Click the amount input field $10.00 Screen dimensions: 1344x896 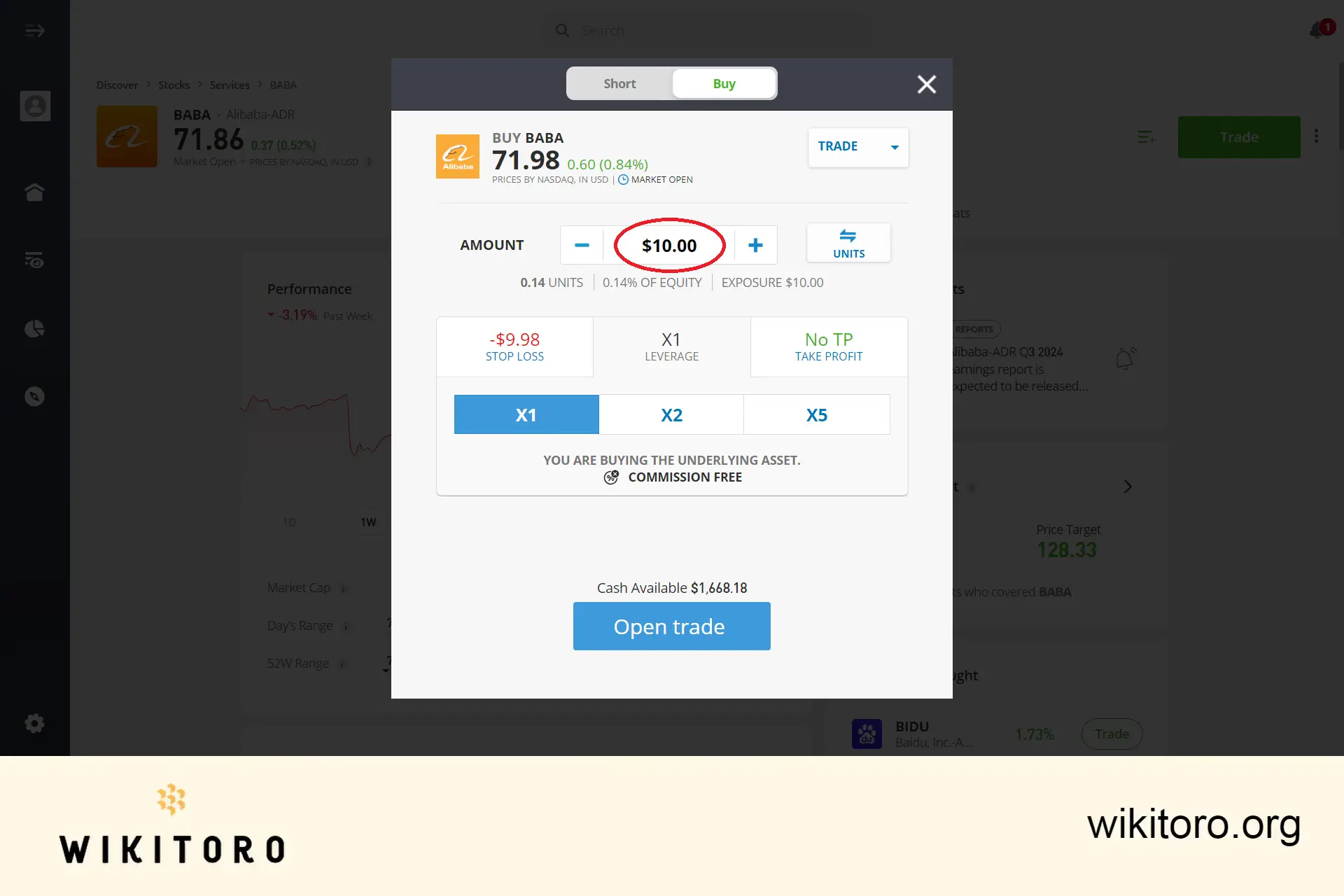coord(669,245)
